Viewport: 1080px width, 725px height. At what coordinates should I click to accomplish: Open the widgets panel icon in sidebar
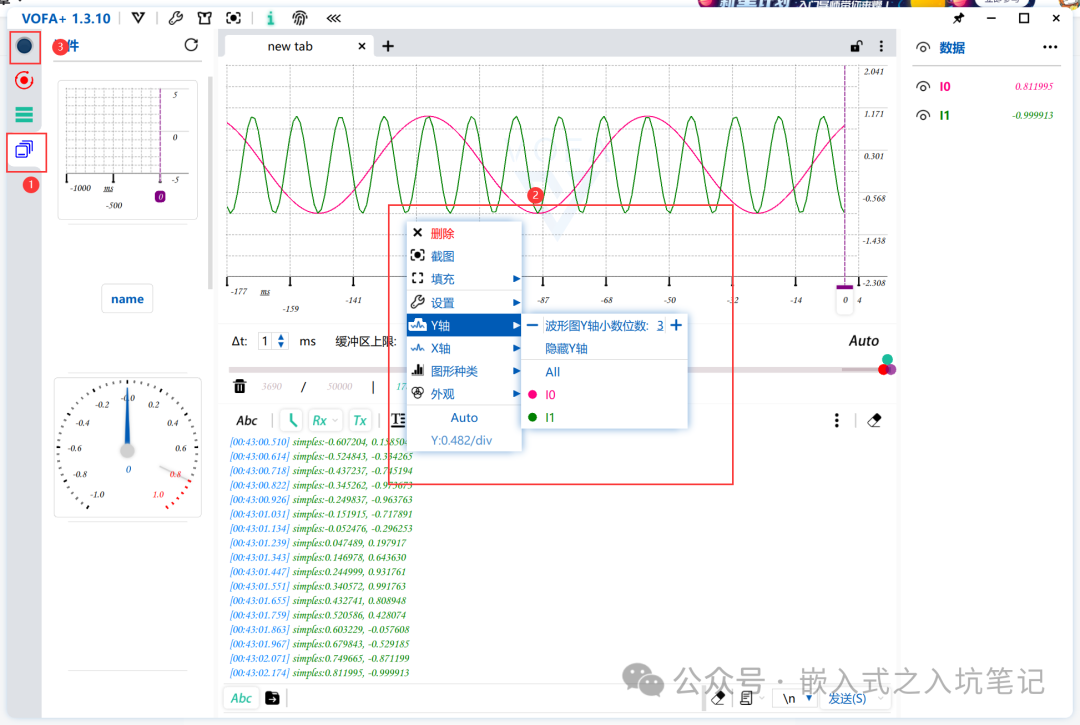(24, 149)
